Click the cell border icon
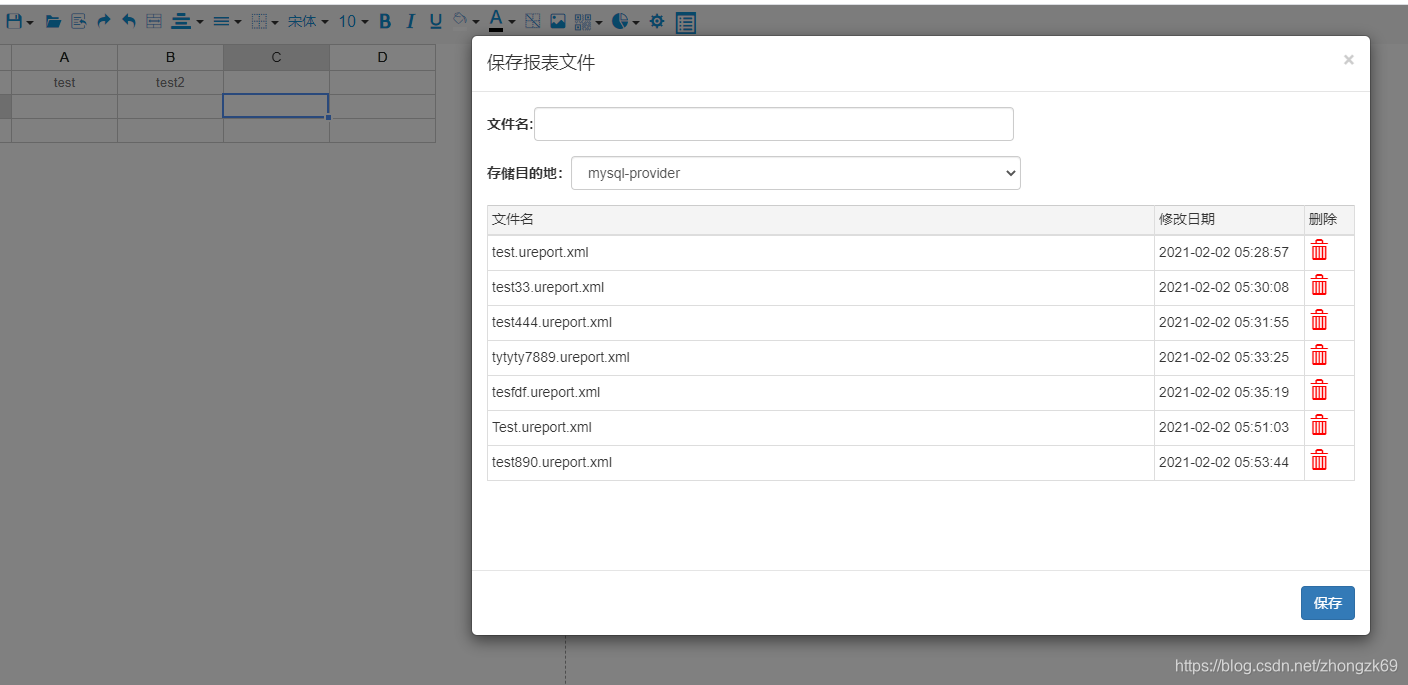Viewport: 1408px width, 685px height. tap(259, 21)
